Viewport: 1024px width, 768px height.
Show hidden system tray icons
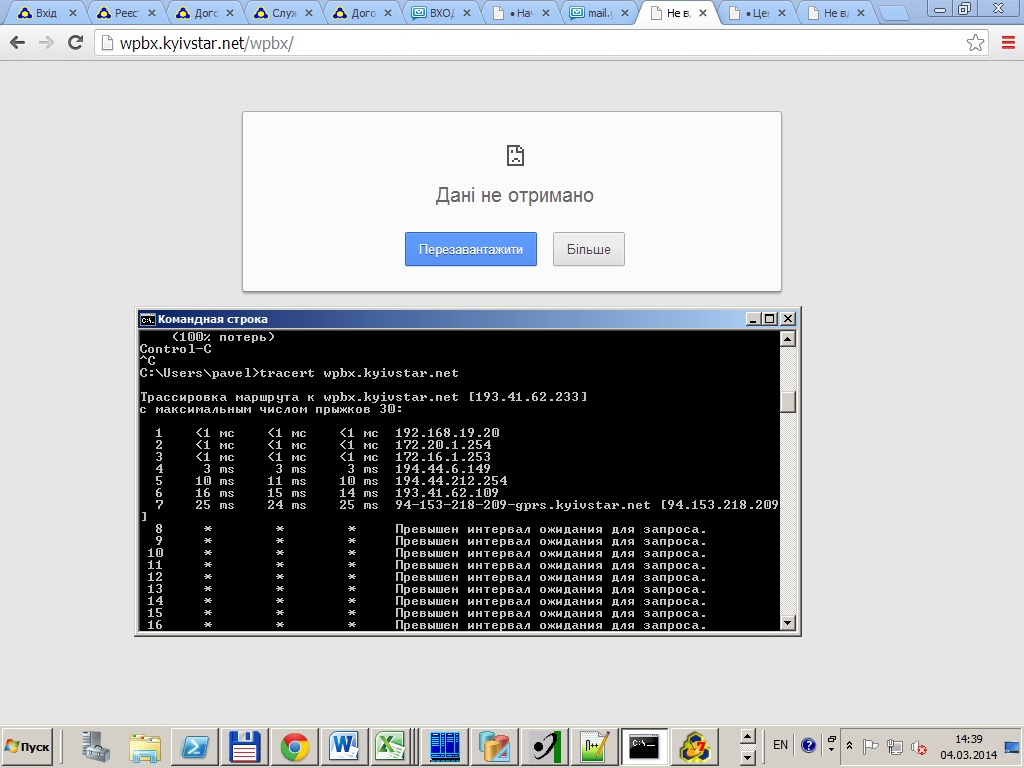click(x=849, y=746)
